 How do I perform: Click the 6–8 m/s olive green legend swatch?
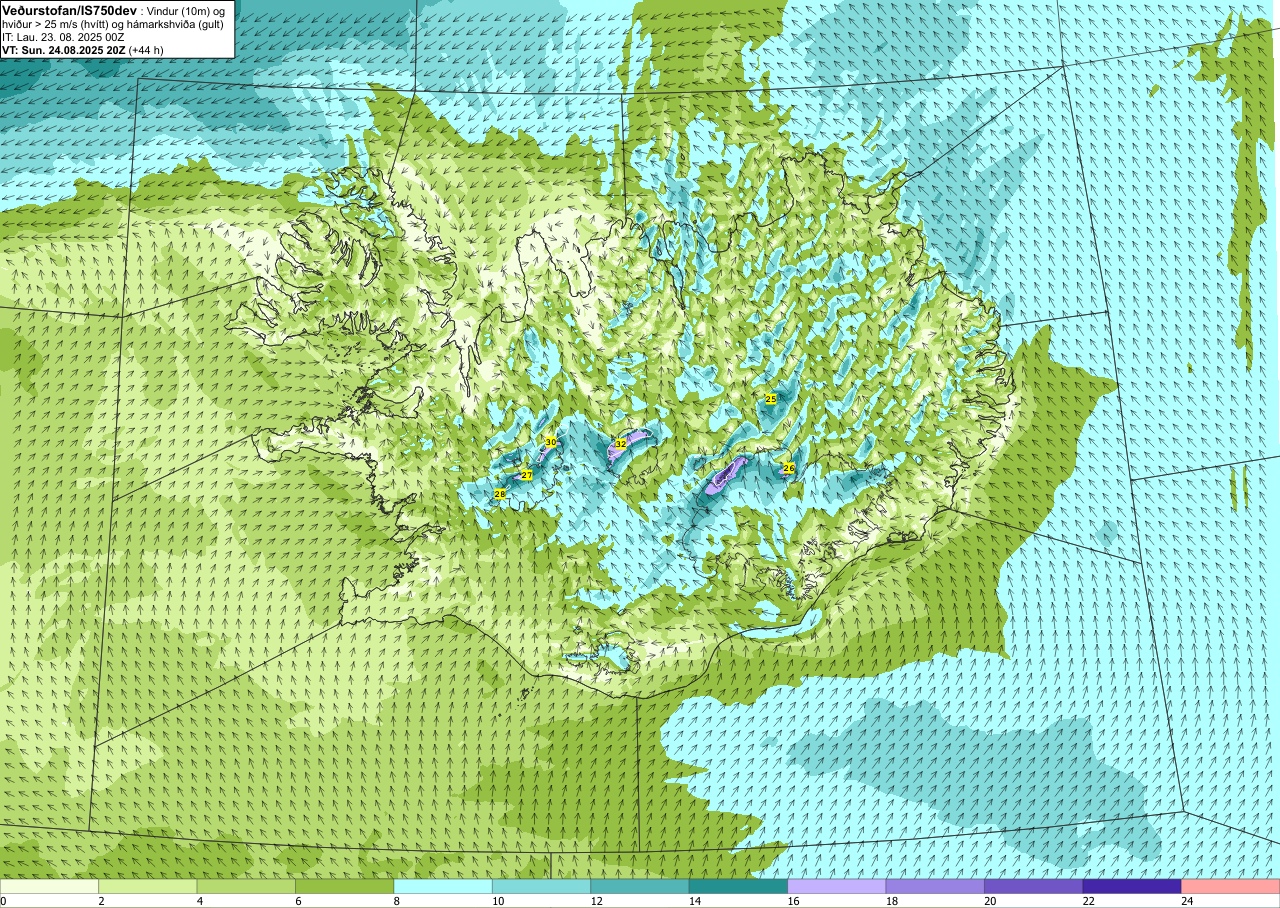point(344,886)
